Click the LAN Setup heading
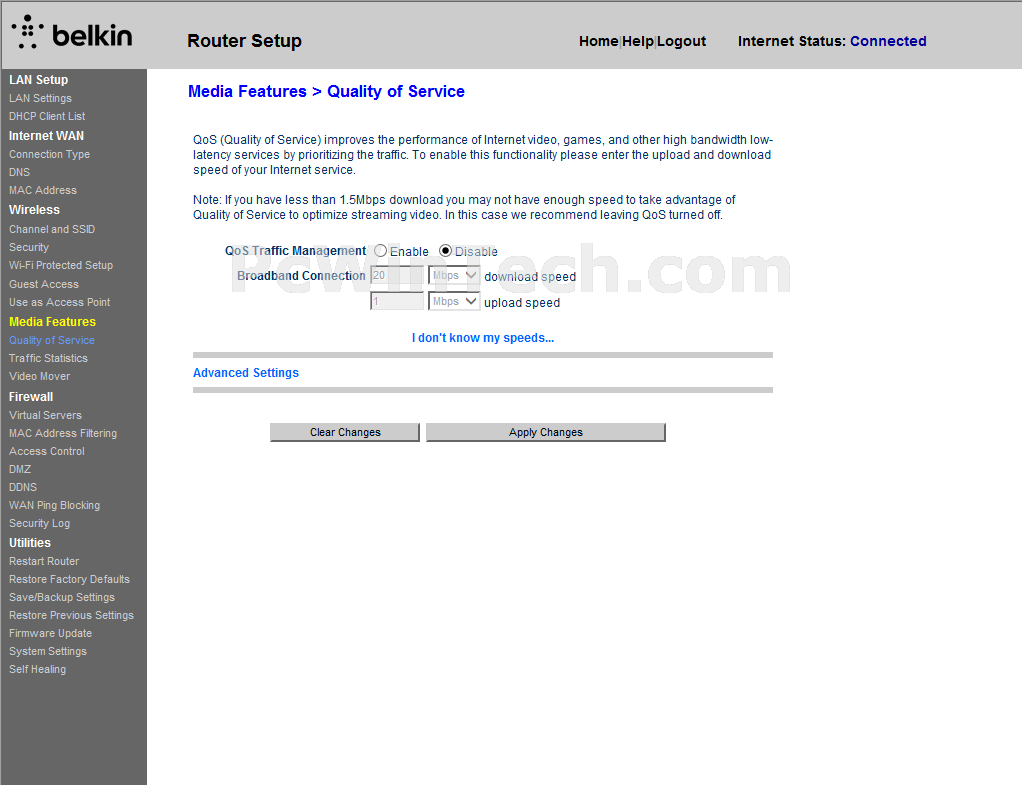1022x785 pixels. coord(38,80)
